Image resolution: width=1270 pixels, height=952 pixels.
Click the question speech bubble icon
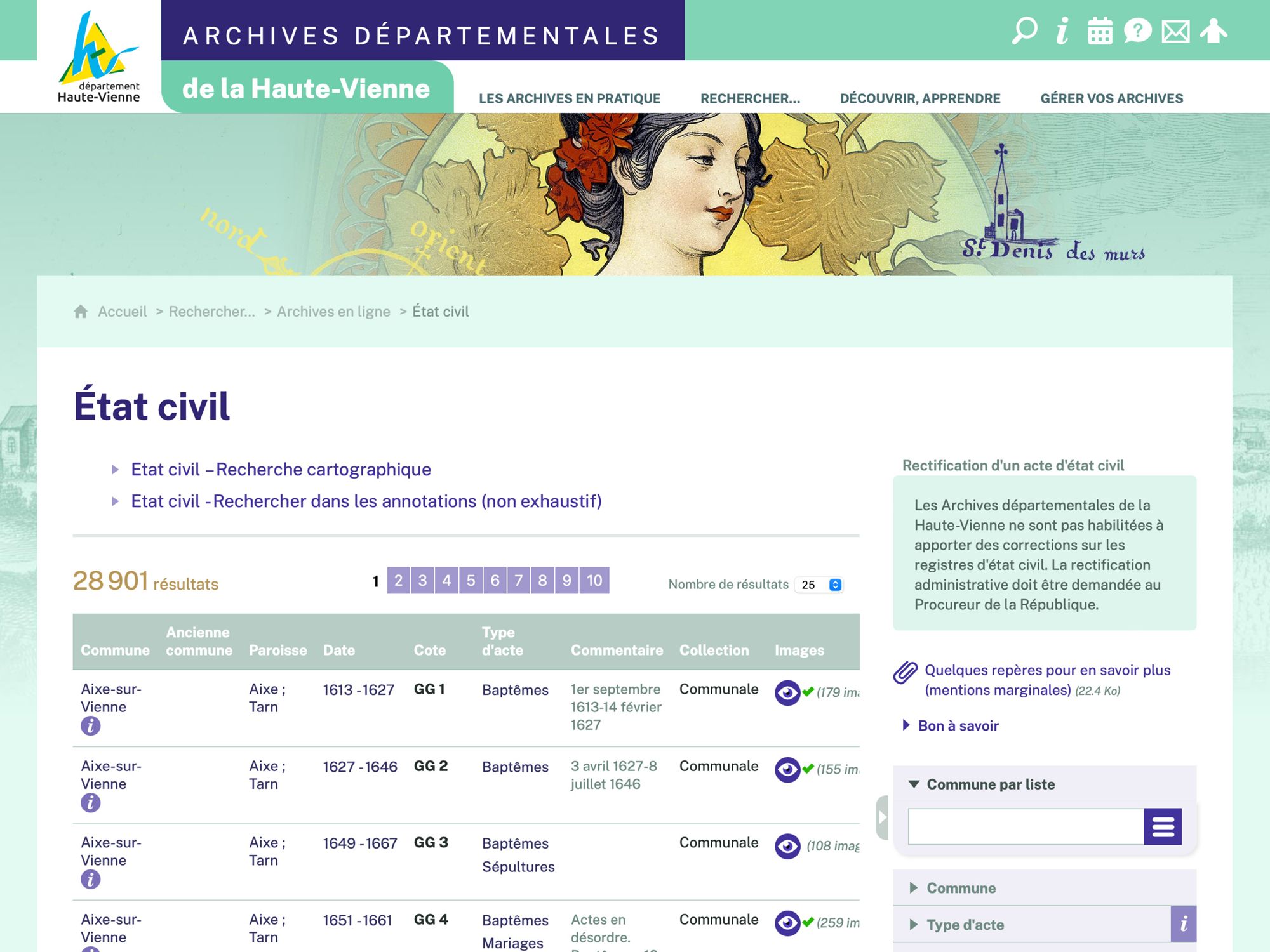1137,30
